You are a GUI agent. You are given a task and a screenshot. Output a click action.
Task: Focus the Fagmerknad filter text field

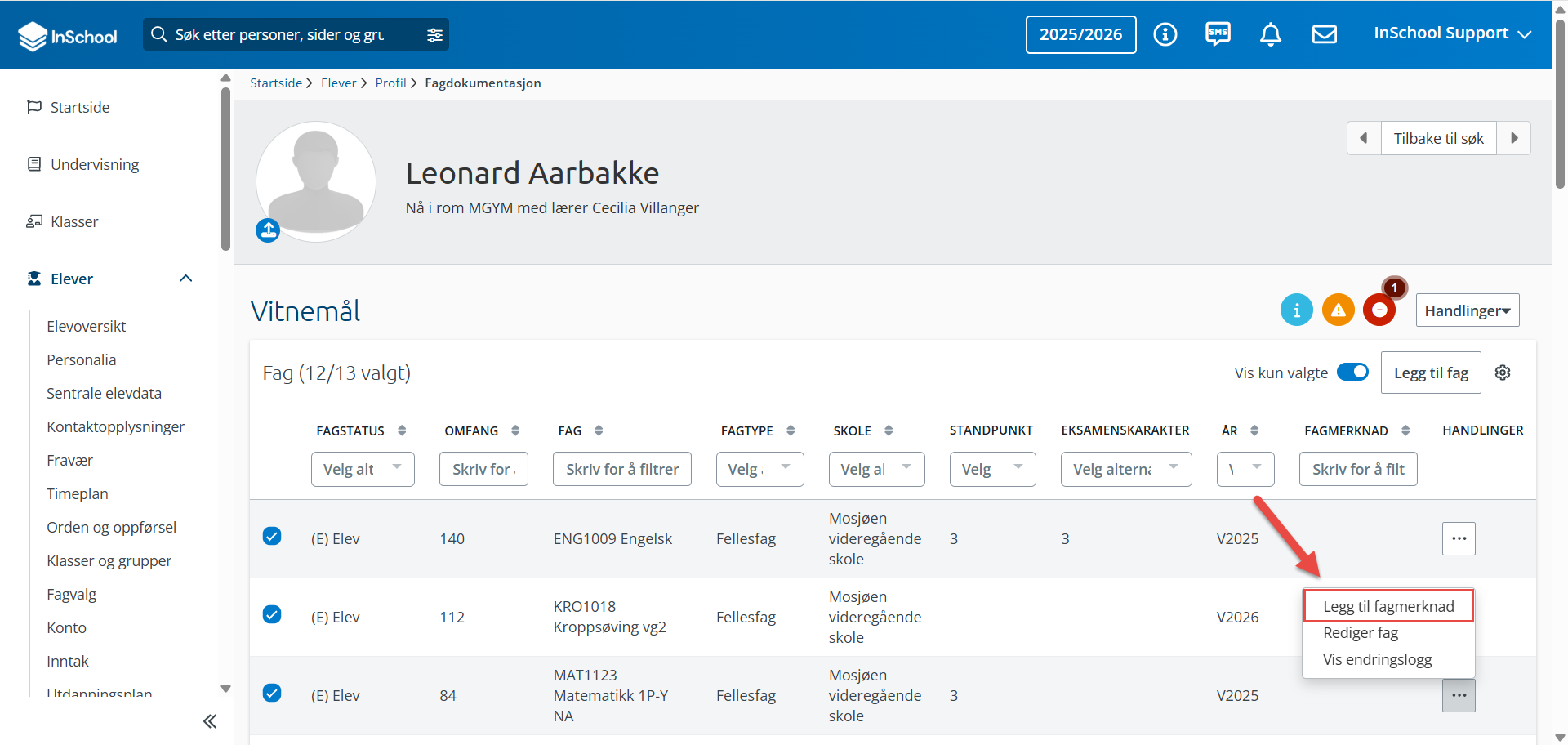click(x=1358, y=469)
